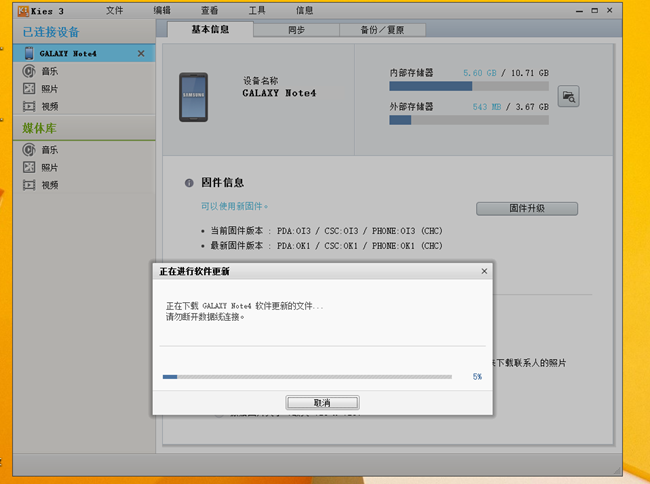This screenshot has height=484, width=650.
Task: Open 视频 label under 已连接设备
Action: pos(50,106)
